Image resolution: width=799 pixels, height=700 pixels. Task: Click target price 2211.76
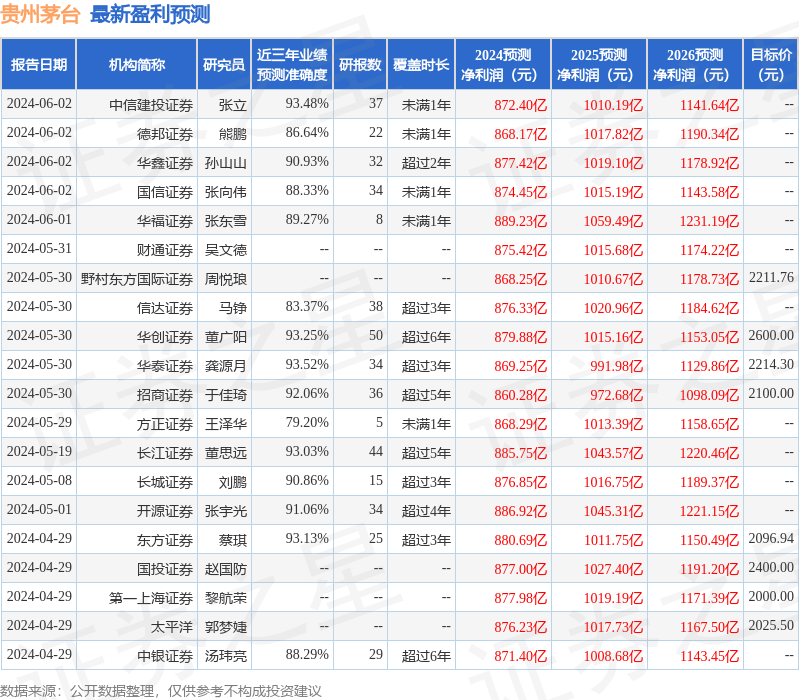[x=771, y=277]
